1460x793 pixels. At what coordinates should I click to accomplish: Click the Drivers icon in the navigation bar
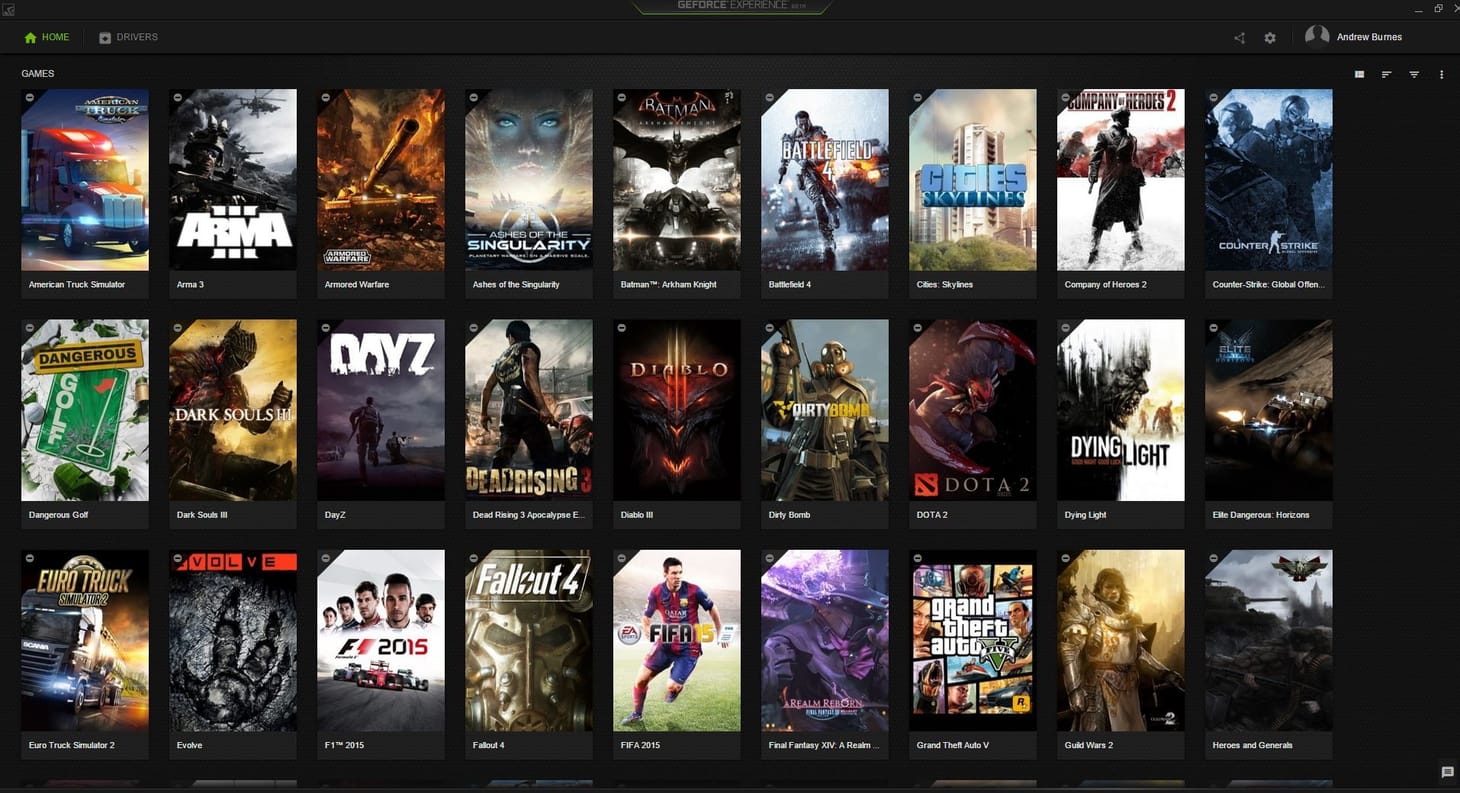[x=104, y=37]
